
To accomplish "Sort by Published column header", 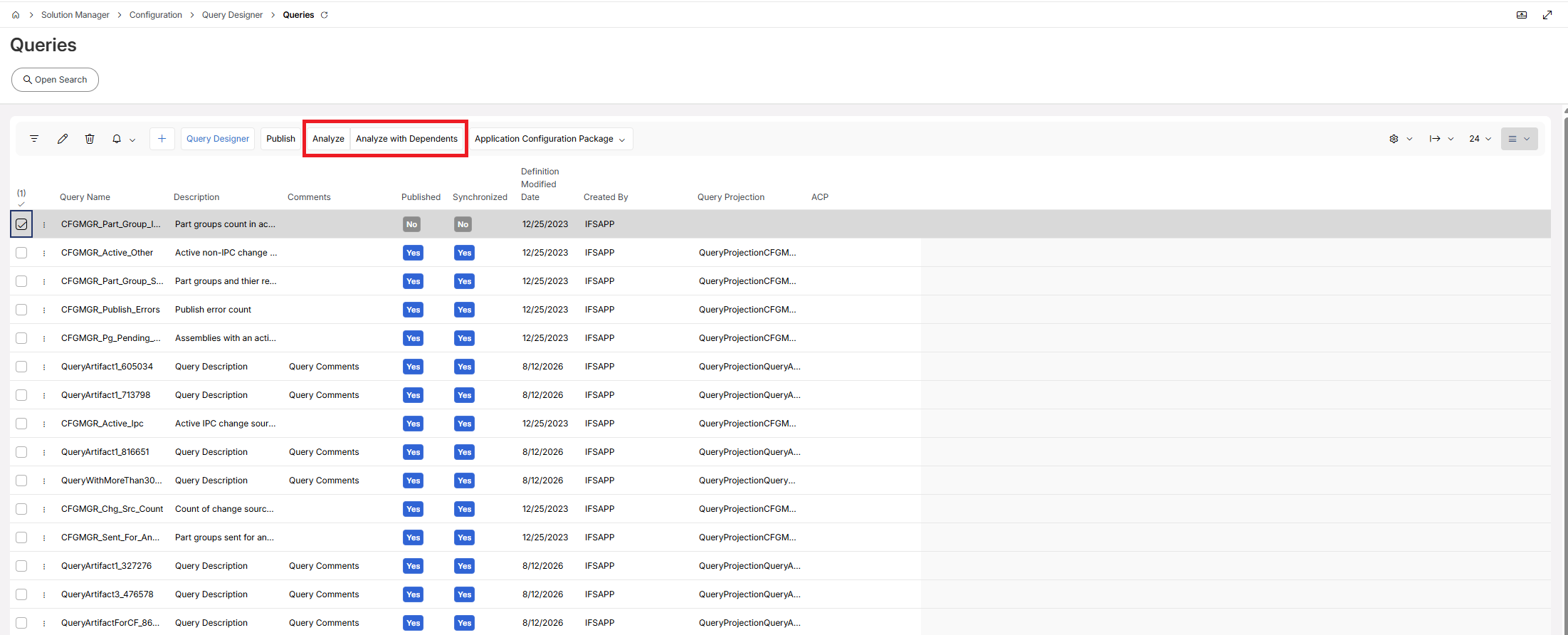I will pos(421,197).
